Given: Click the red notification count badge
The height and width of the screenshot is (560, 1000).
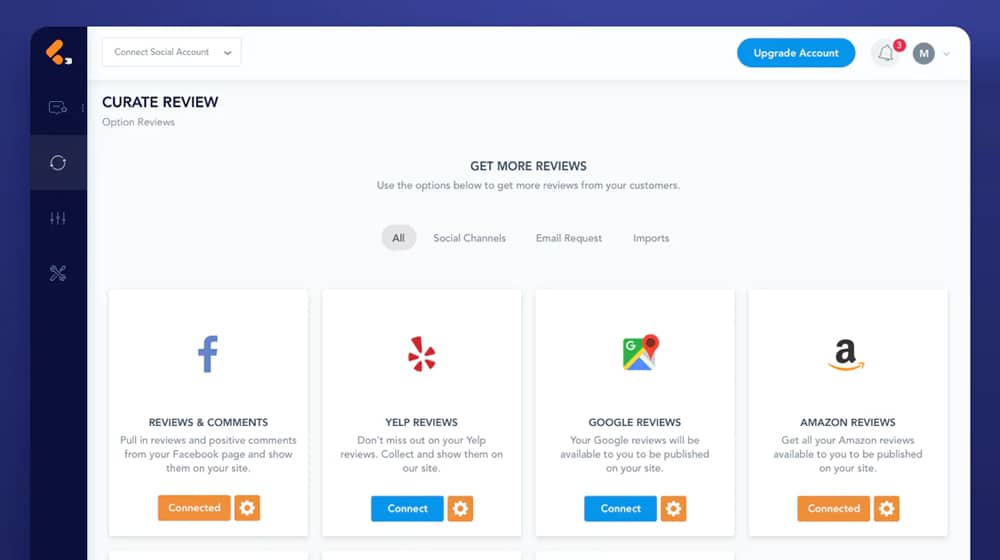Looking at the screenshot, I should 899,45.
